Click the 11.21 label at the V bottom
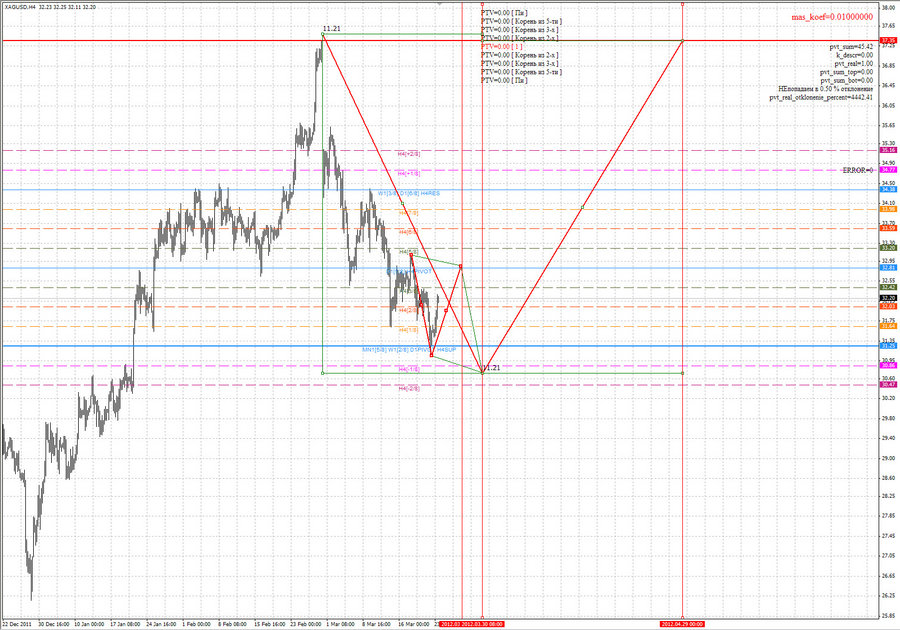 tap(491, 368)
